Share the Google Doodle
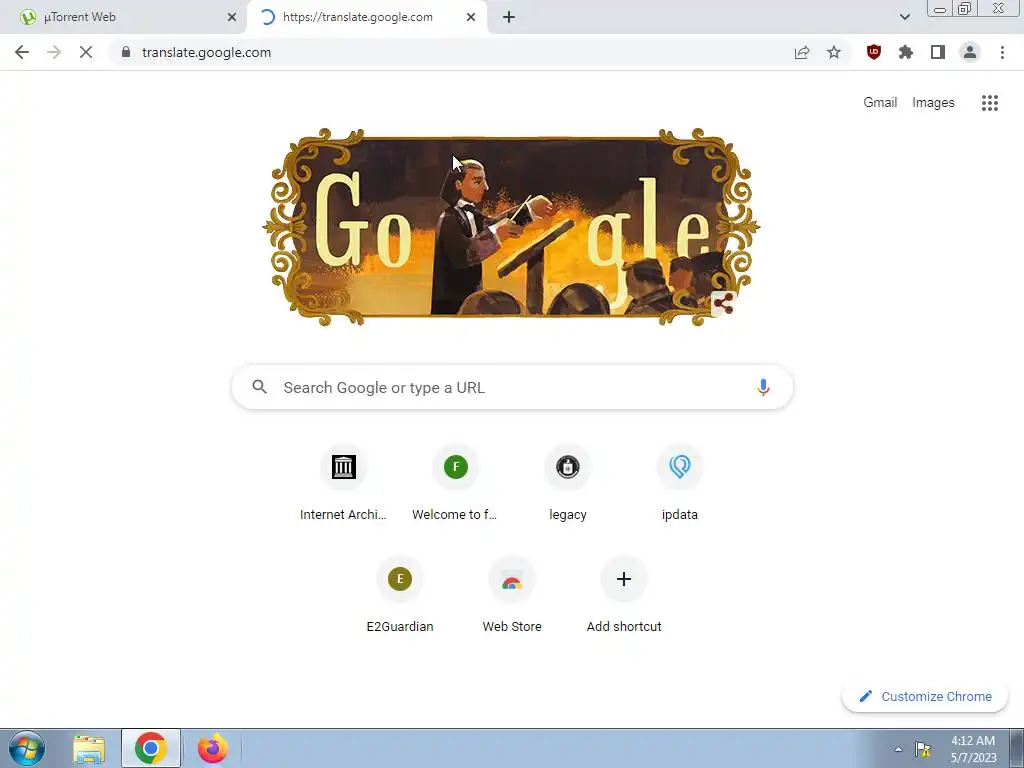This screenshot has height=768, width=1024. [x=723, y=304]
